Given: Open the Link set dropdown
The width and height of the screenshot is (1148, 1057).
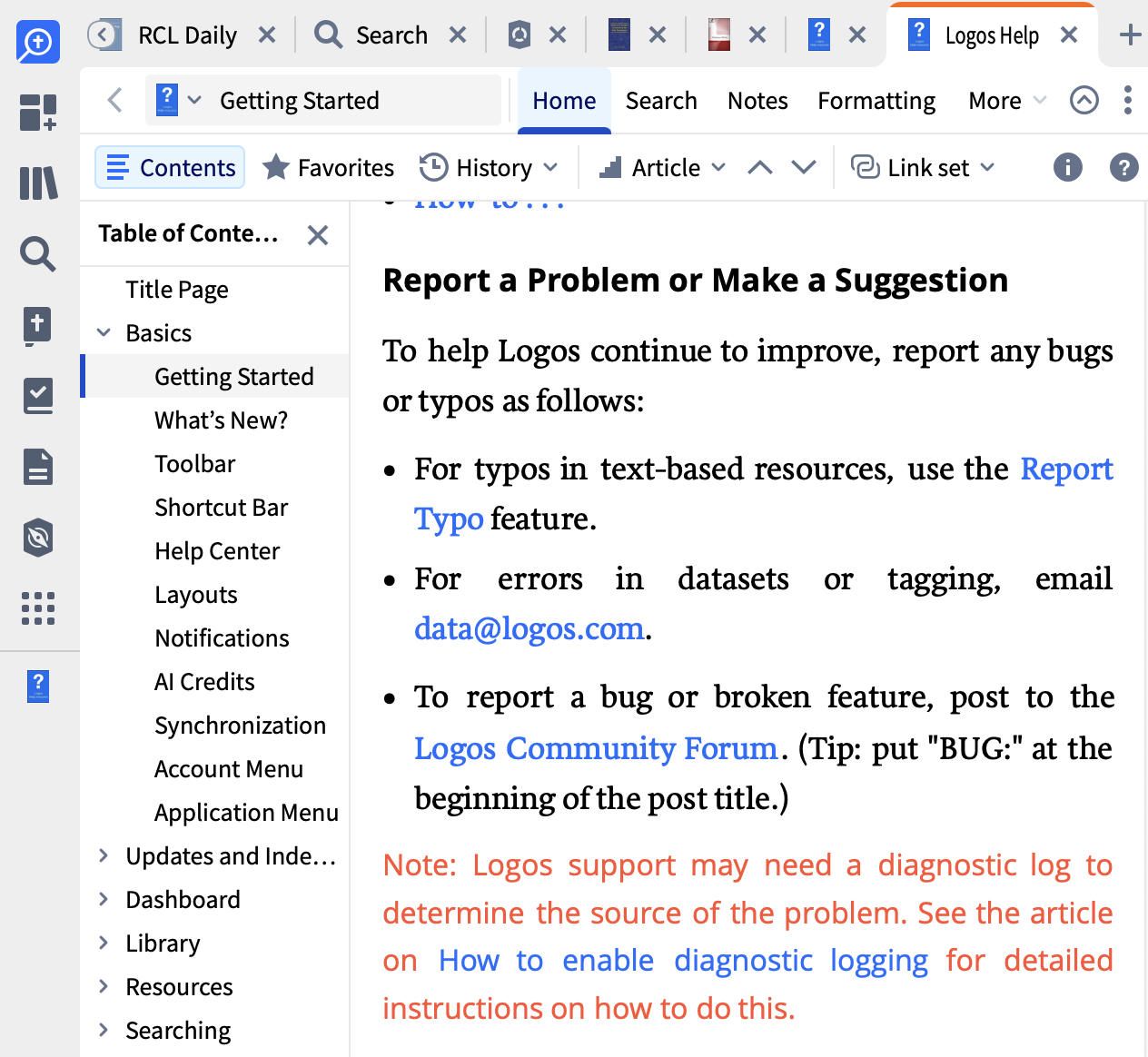Looking at the screenshot, I should pos(923,168).
